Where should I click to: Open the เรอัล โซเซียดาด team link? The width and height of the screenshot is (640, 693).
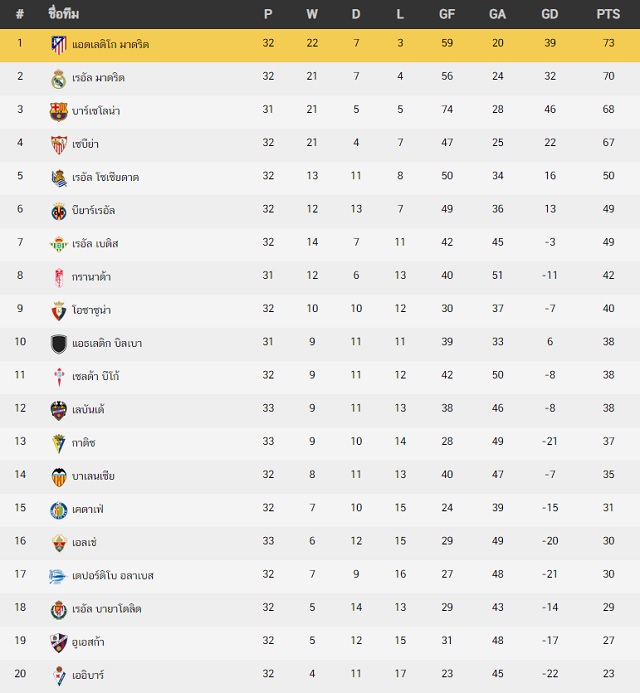click(x=106, y=177)
